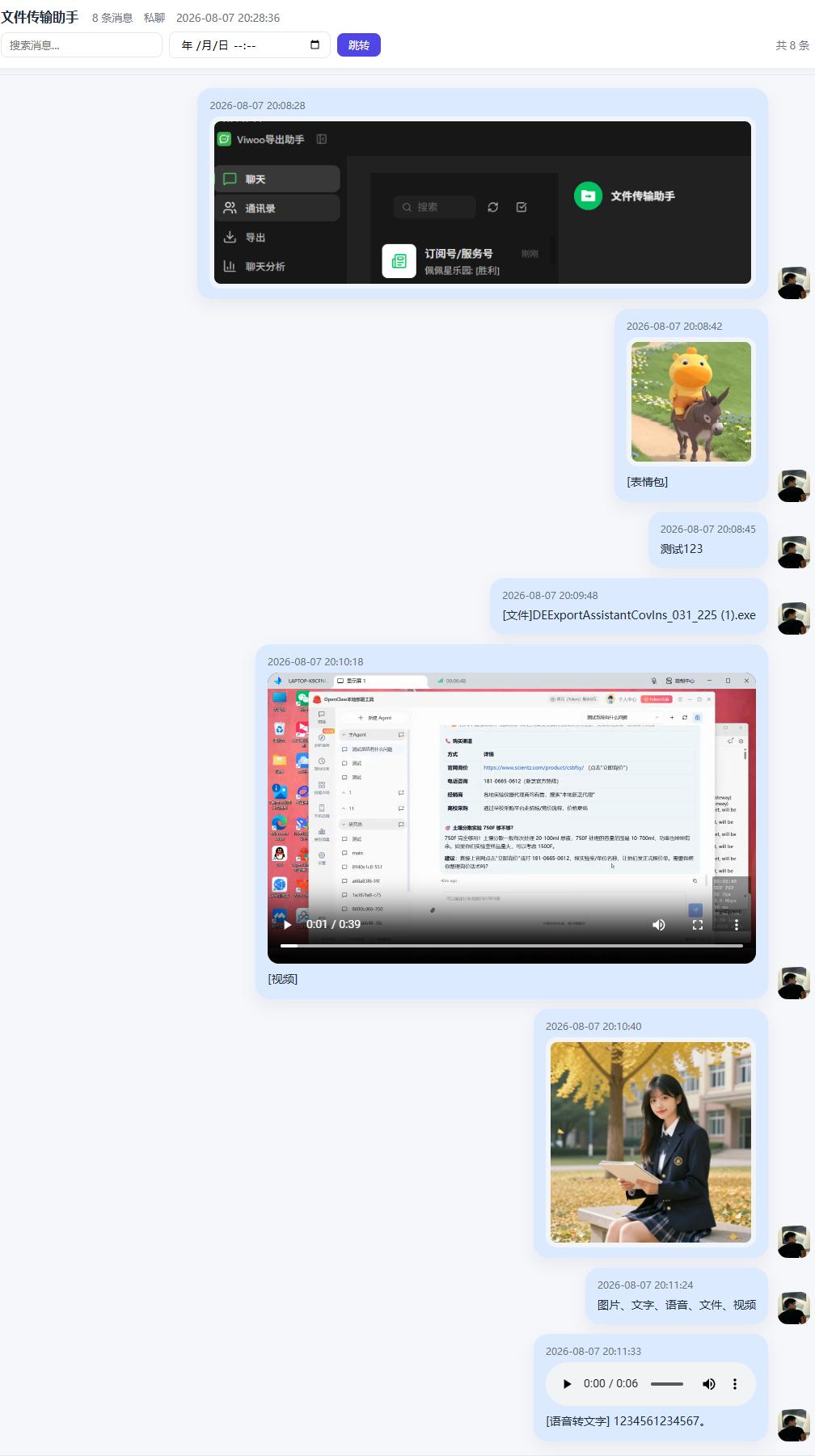Open the Viwoo导出助手 screenshot image
This screenshot has height=1456, width=815.
(x=483, y=202)
